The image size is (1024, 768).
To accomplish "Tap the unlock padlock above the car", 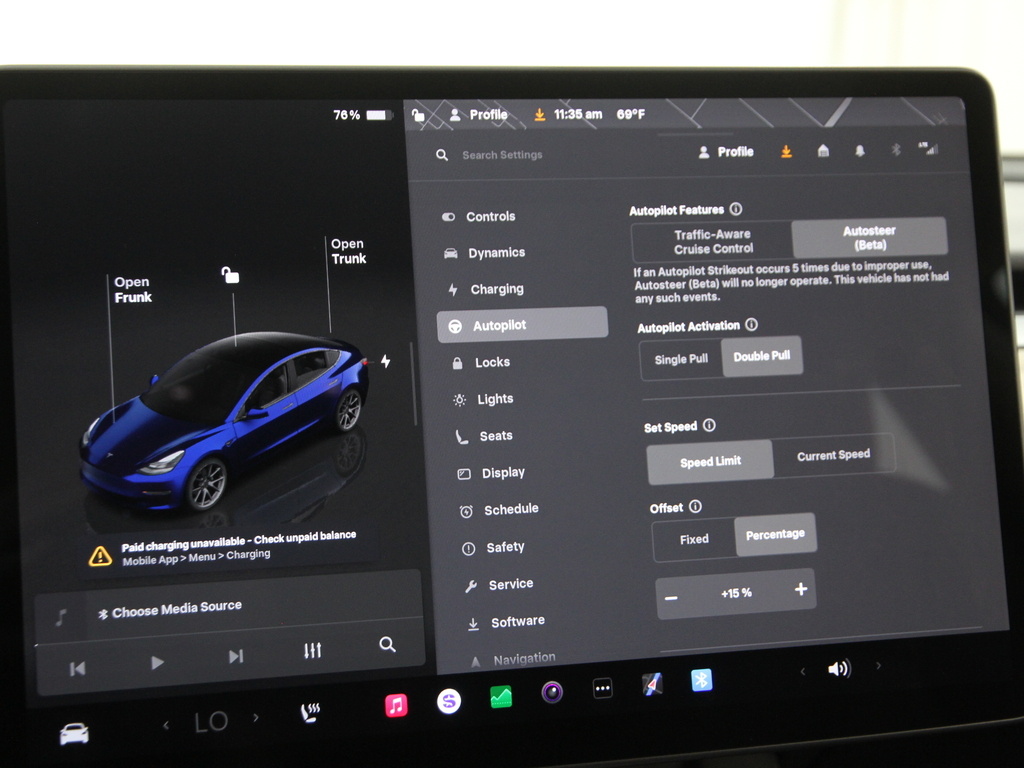I will [x=230, y=275].
